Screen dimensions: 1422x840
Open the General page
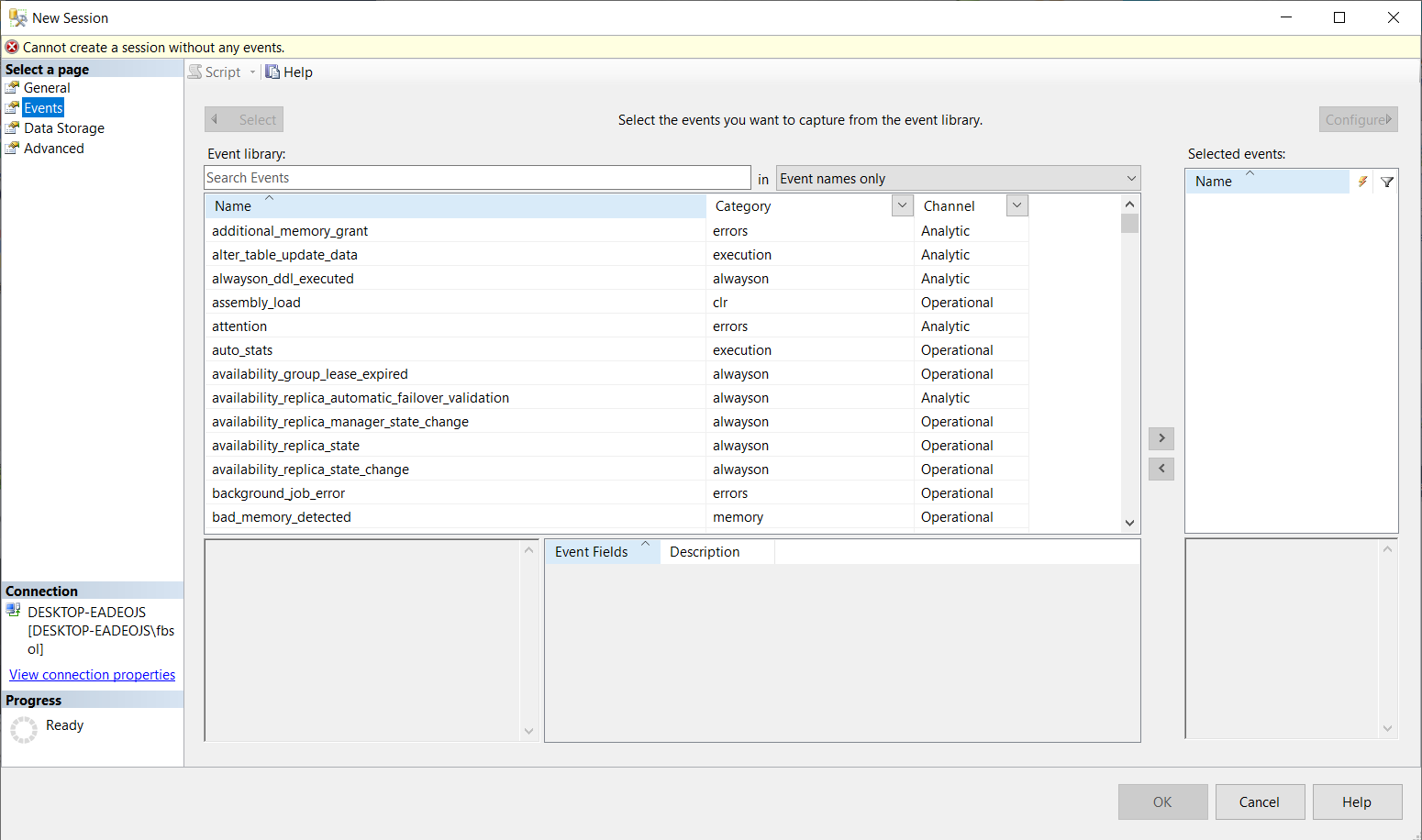click(47, 88)
